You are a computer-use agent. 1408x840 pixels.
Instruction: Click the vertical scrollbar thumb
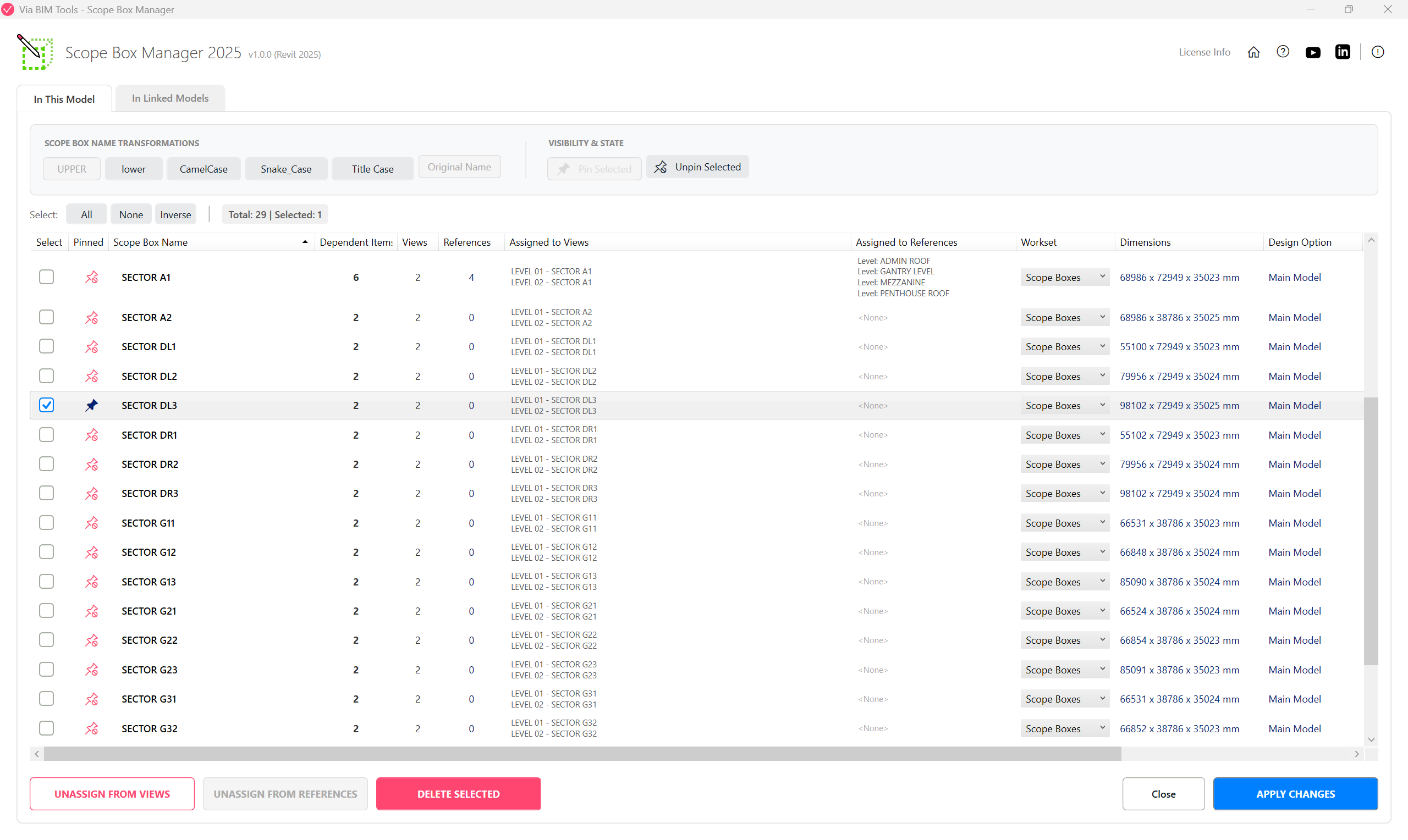tap(1371, 532)
